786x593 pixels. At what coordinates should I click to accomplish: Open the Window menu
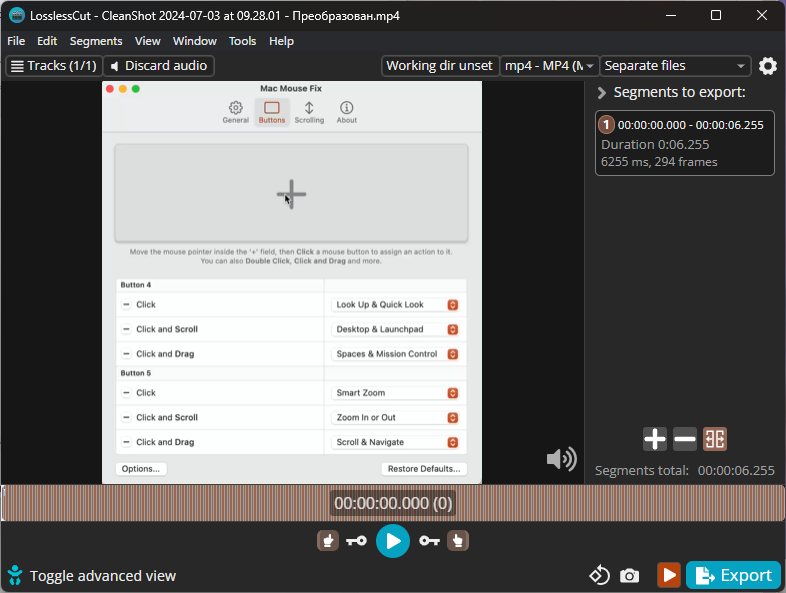coord(194,41)
